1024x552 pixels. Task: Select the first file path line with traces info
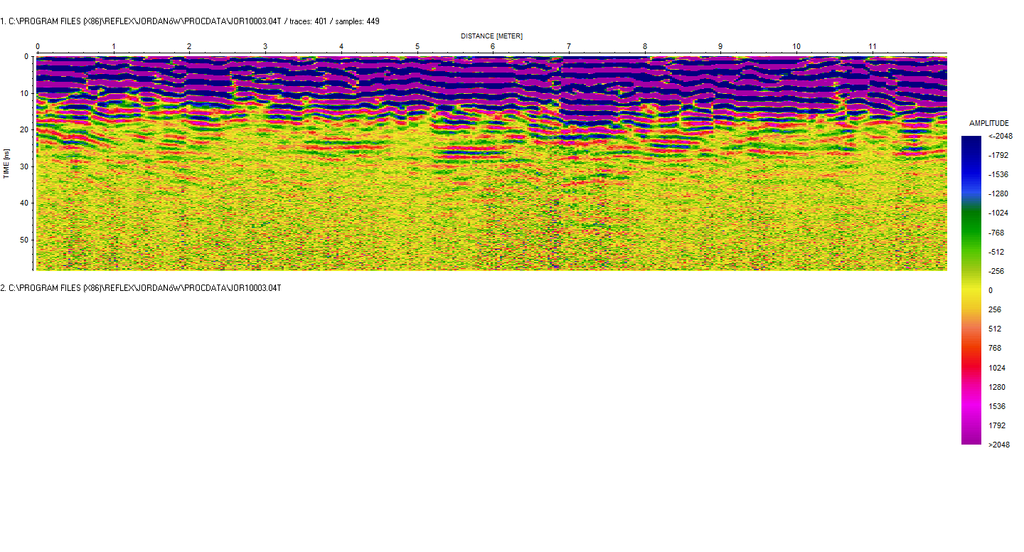[190, 21]
